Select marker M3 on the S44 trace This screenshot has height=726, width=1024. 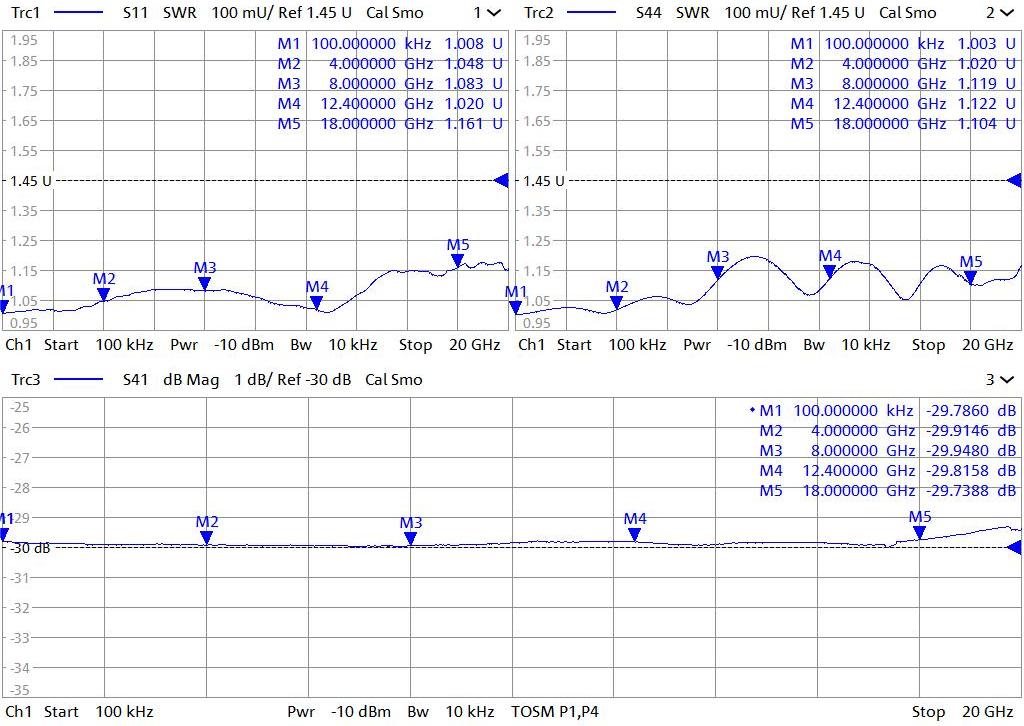click(x=718, y=271)
